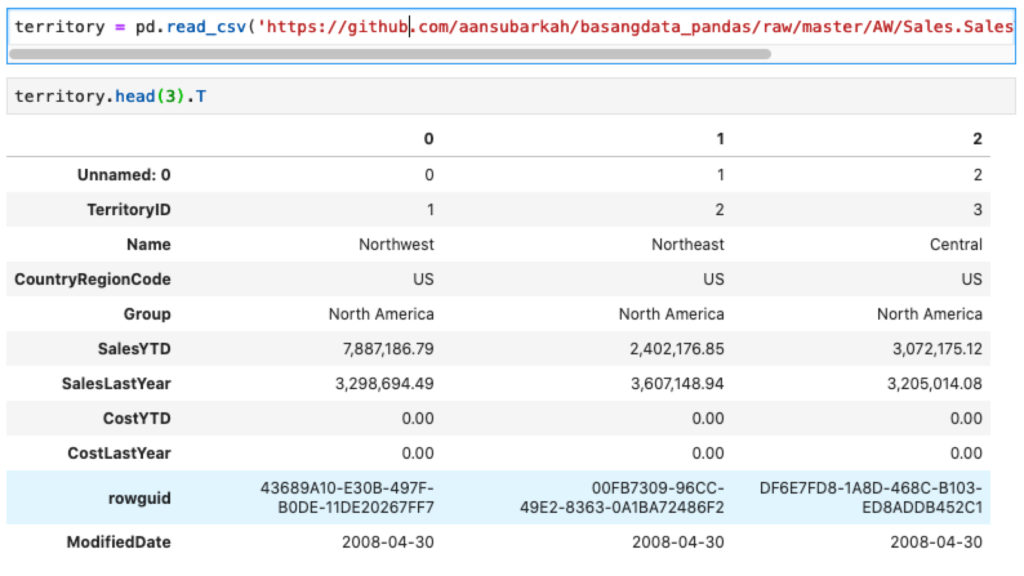Click the CostLastYear row label
This screenshot has height=576, width=1024.
click(120, 453)
